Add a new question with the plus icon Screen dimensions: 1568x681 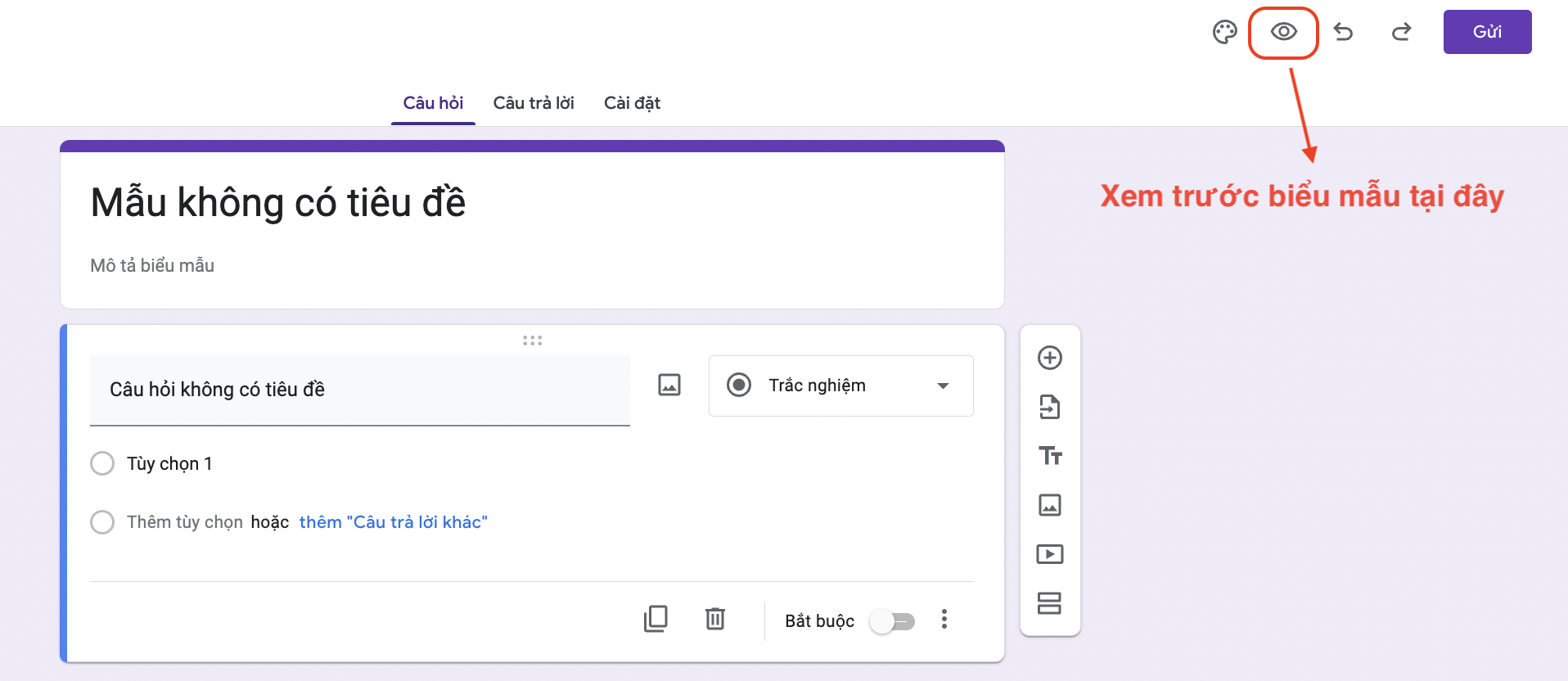[x=1050, y=358]
